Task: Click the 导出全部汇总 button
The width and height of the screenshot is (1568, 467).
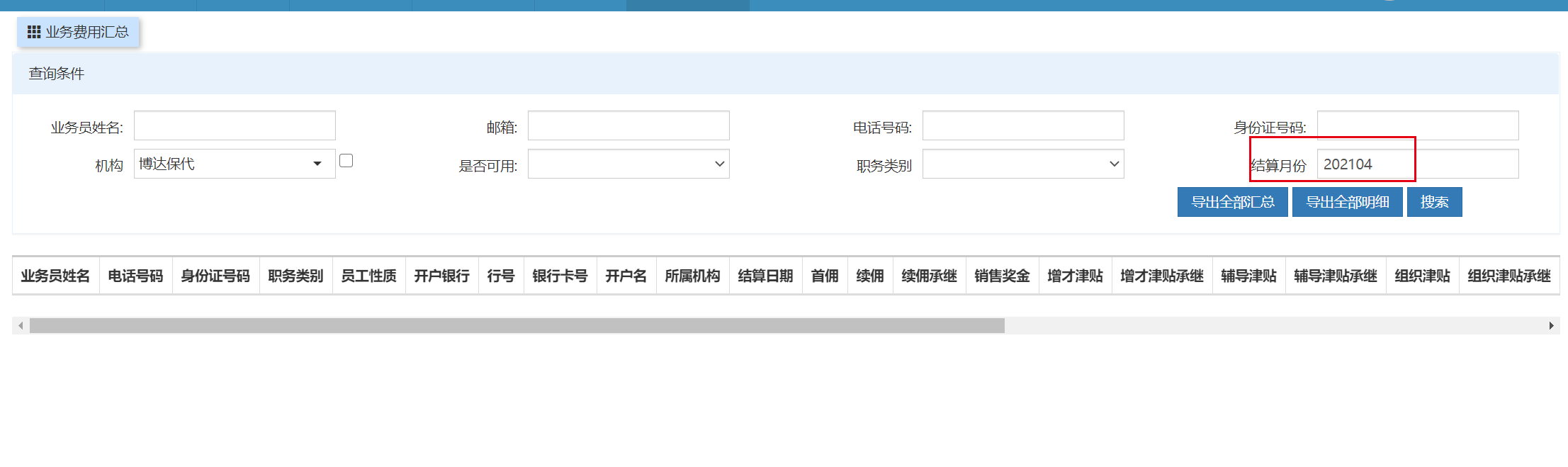Action: [1233, 202]
